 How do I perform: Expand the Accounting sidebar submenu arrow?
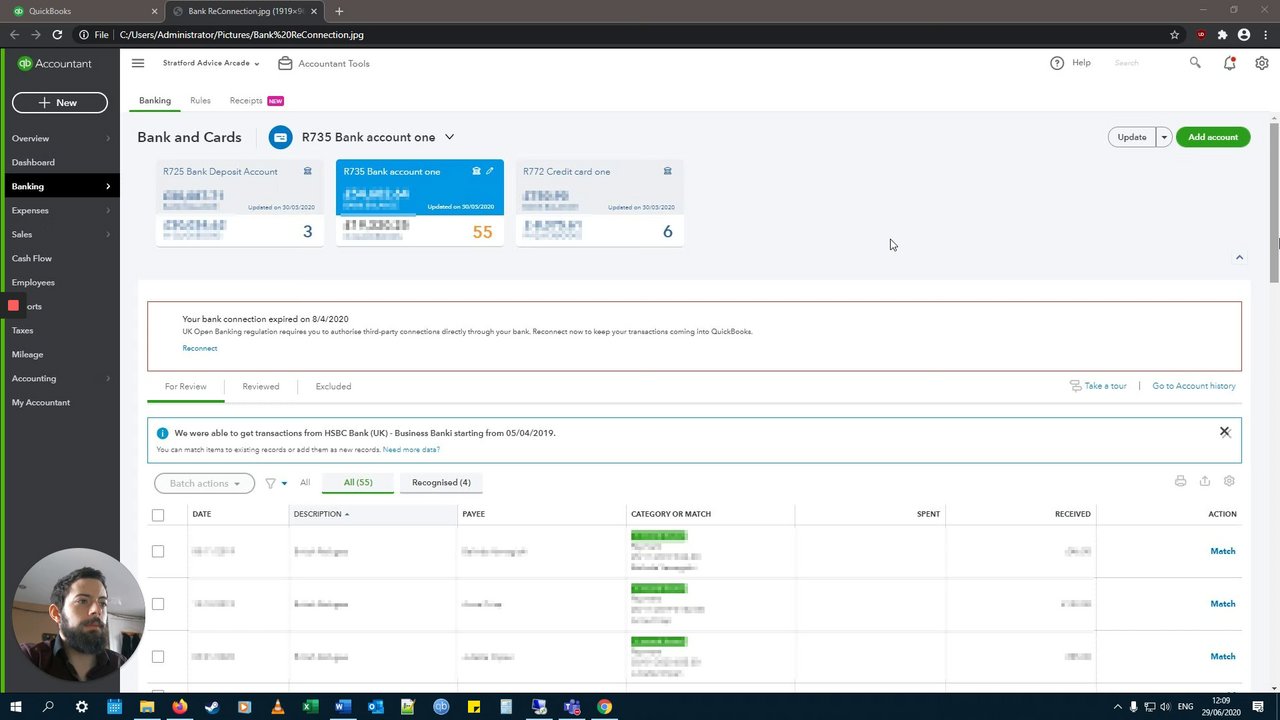pyautogui.click(x=108, y=378)
